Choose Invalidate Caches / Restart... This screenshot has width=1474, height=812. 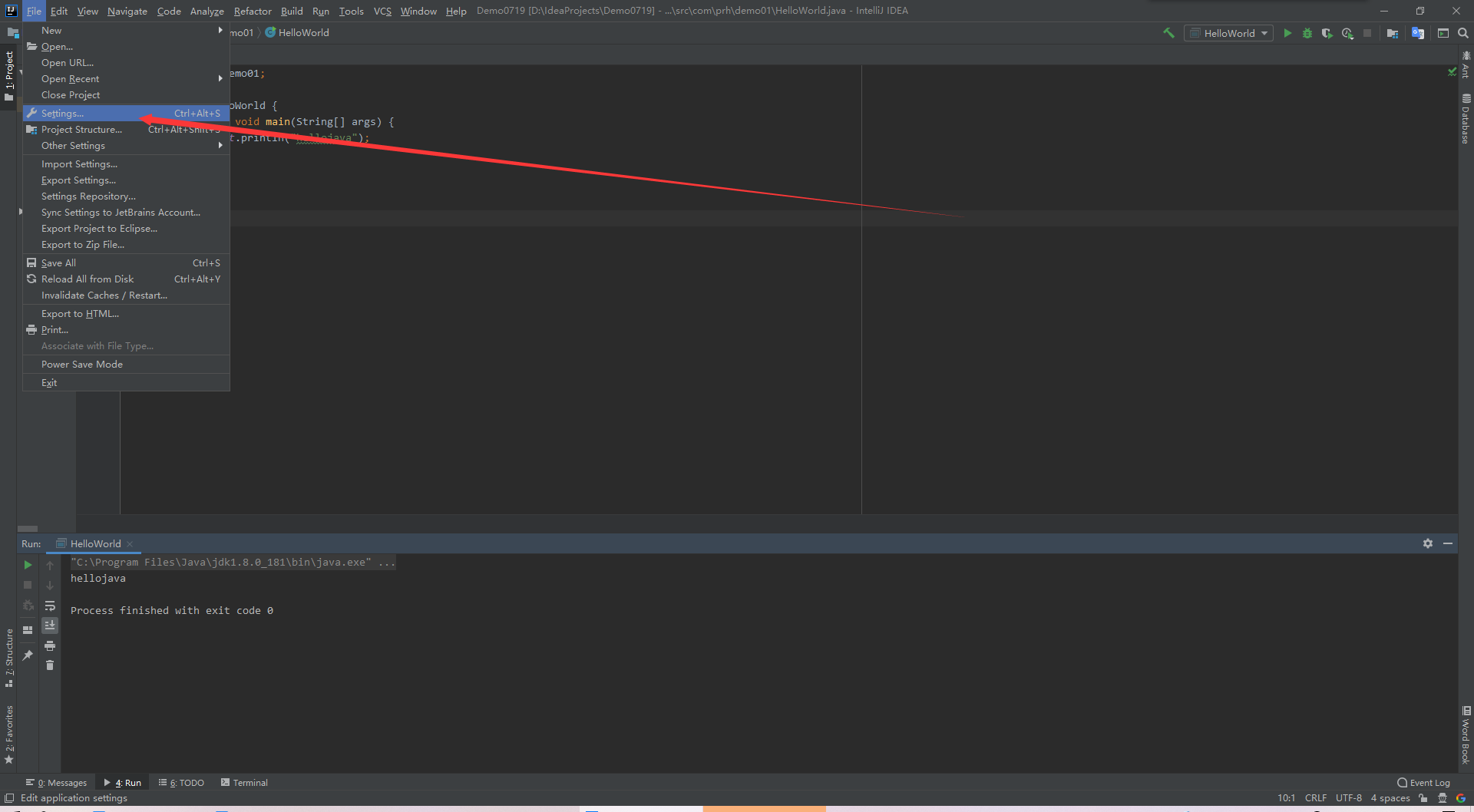[x=126, y=295]
